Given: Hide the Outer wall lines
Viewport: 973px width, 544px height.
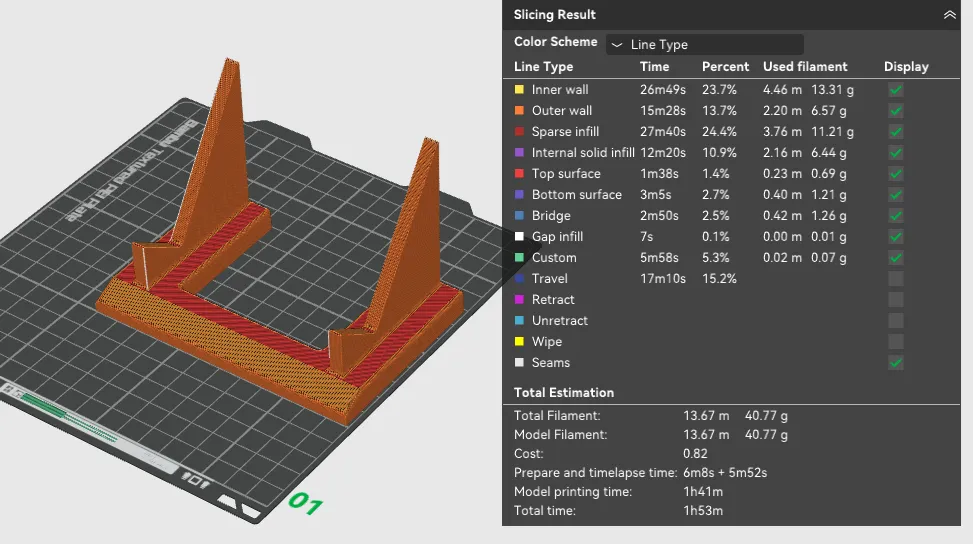Looking at the screenshot, I should (895, 111).
